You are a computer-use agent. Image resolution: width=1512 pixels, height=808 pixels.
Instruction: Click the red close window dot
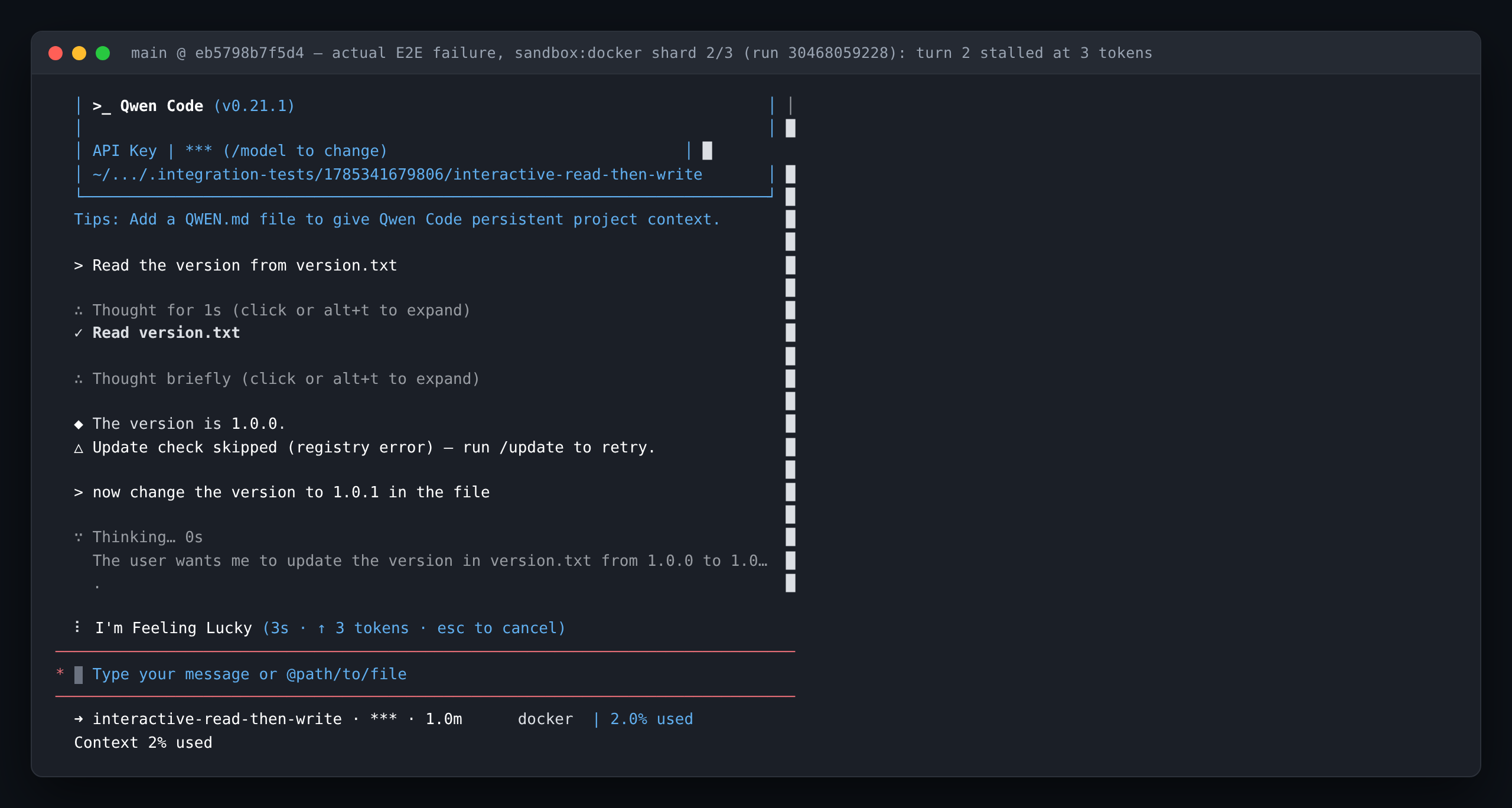point(56,53)
